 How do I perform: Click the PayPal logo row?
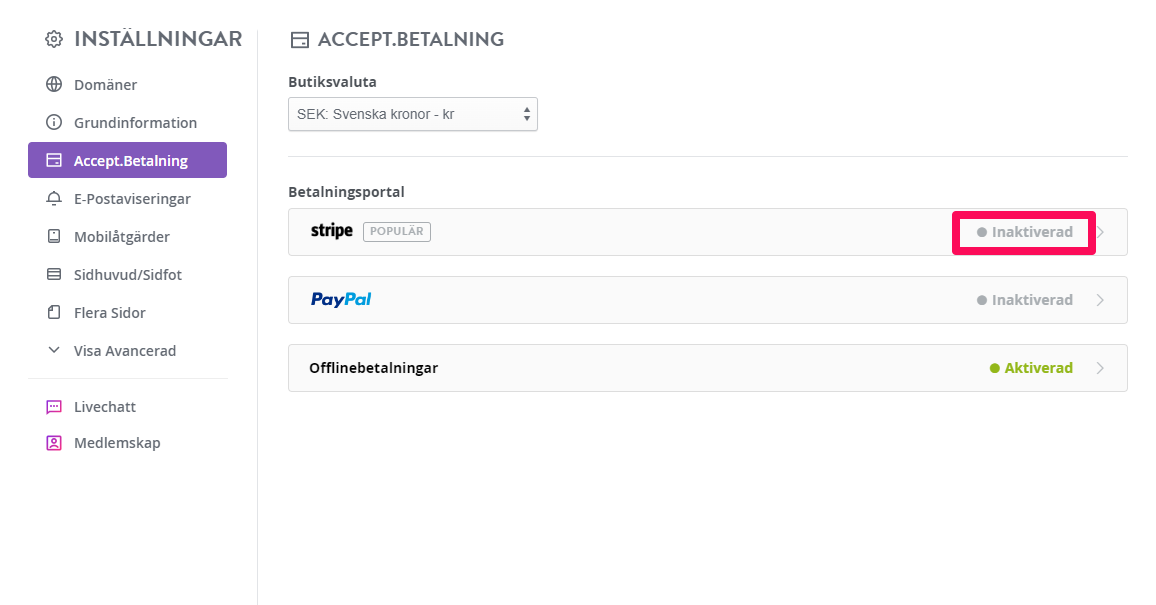click(708, 300)
